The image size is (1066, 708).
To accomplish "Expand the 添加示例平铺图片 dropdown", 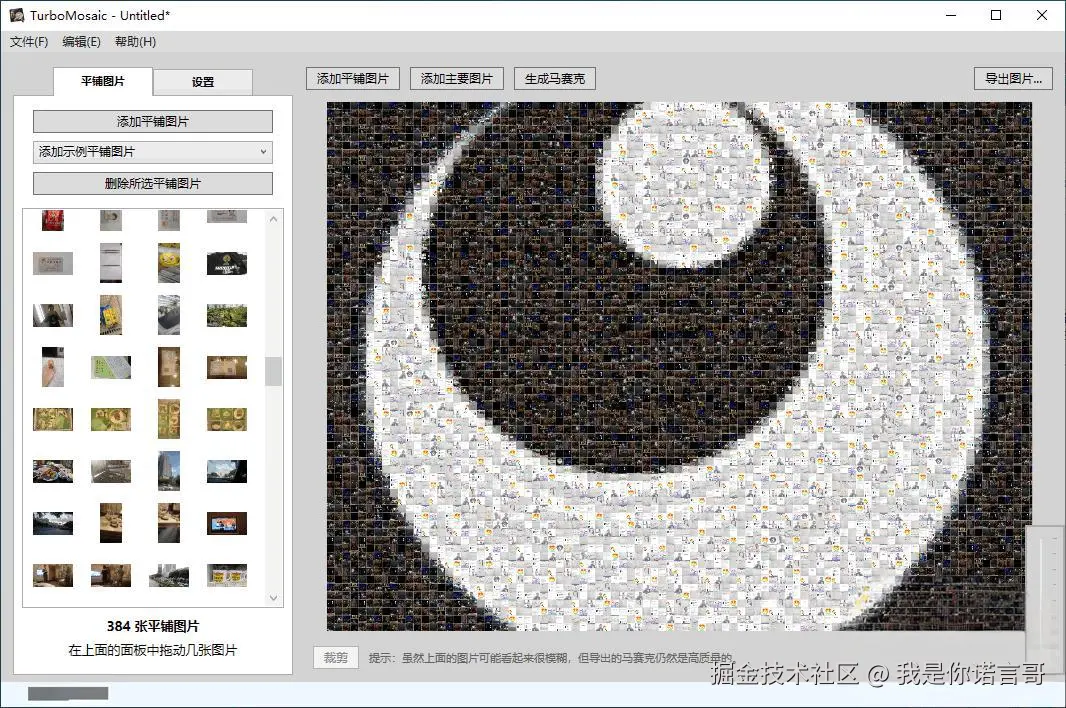I will point(153,152).
